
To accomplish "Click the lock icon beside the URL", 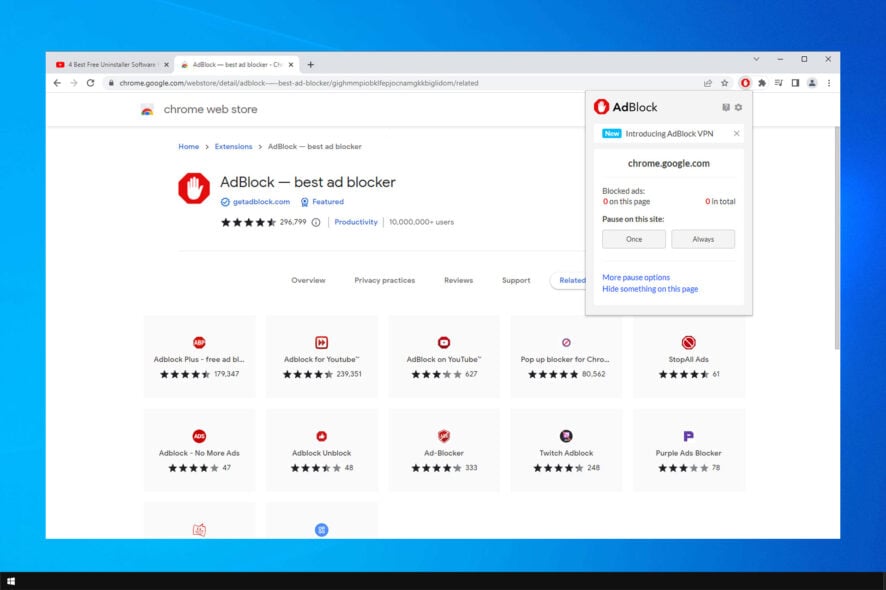I will click(x=111, y=83).
